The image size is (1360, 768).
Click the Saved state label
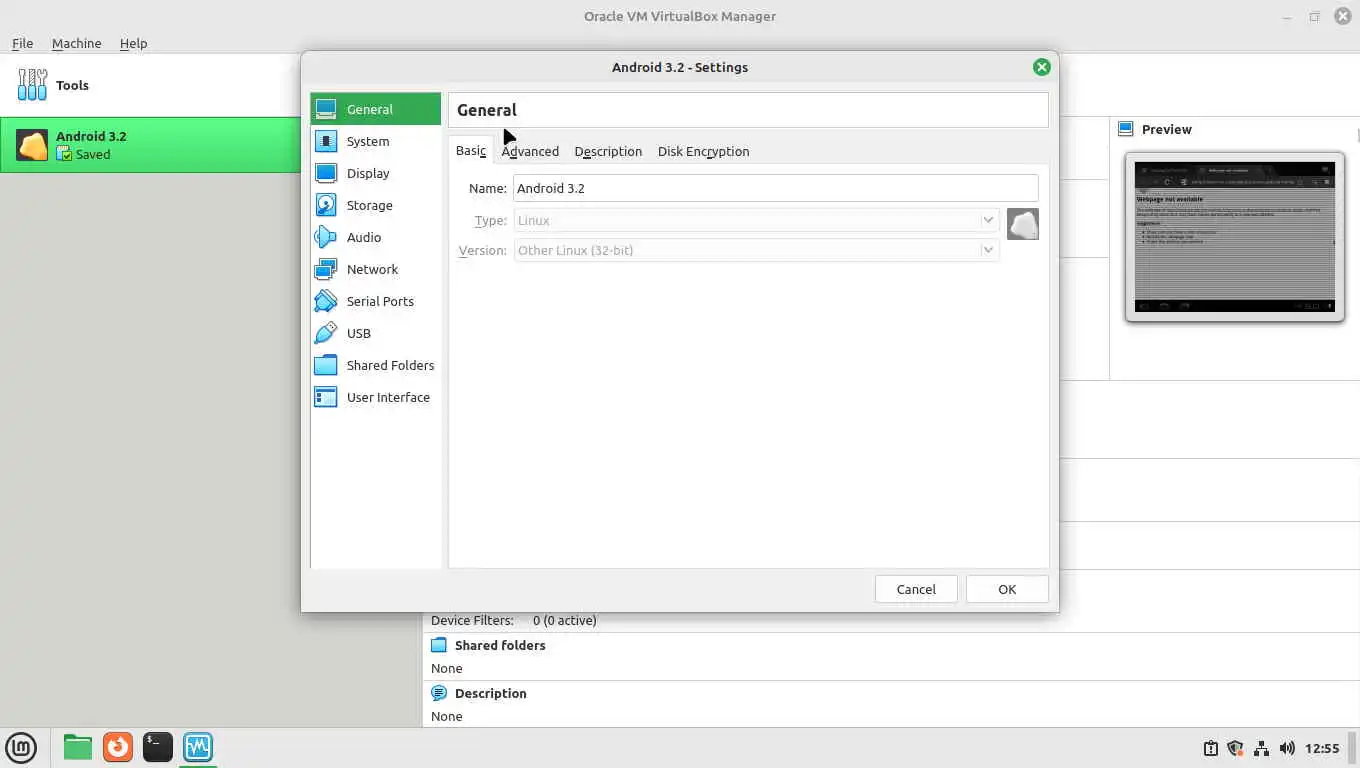[93, 154]
